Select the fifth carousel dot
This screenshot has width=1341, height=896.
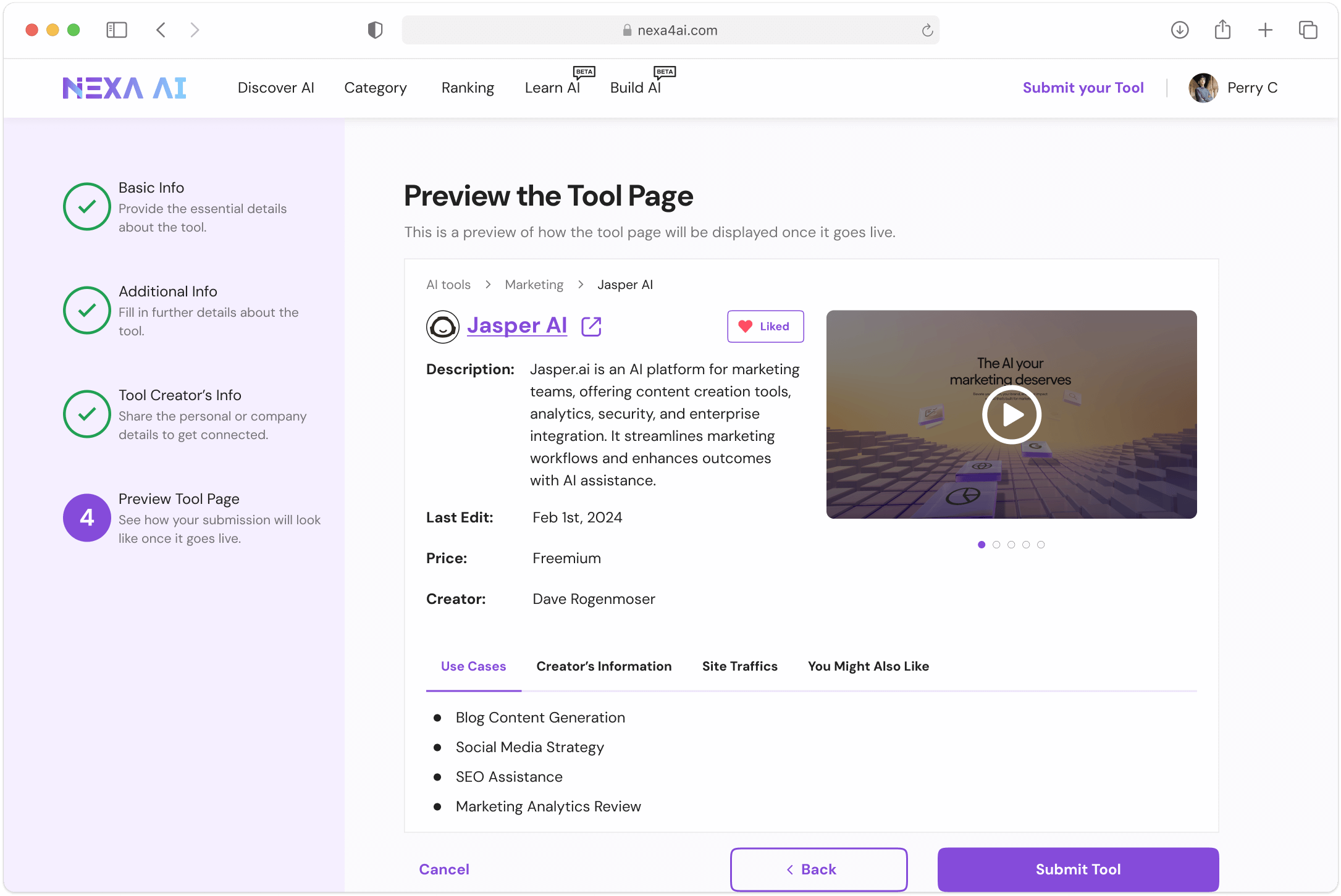(1041, 544)
